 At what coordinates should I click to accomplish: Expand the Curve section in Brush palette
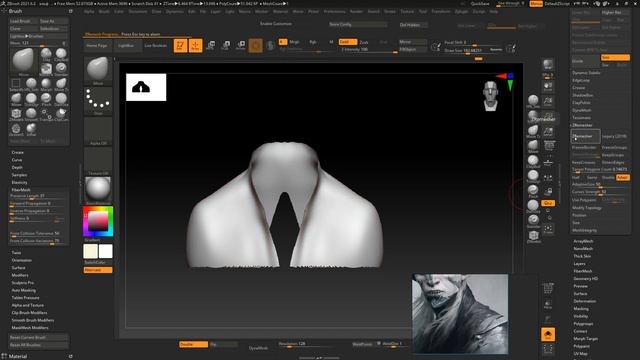(17, 160)
